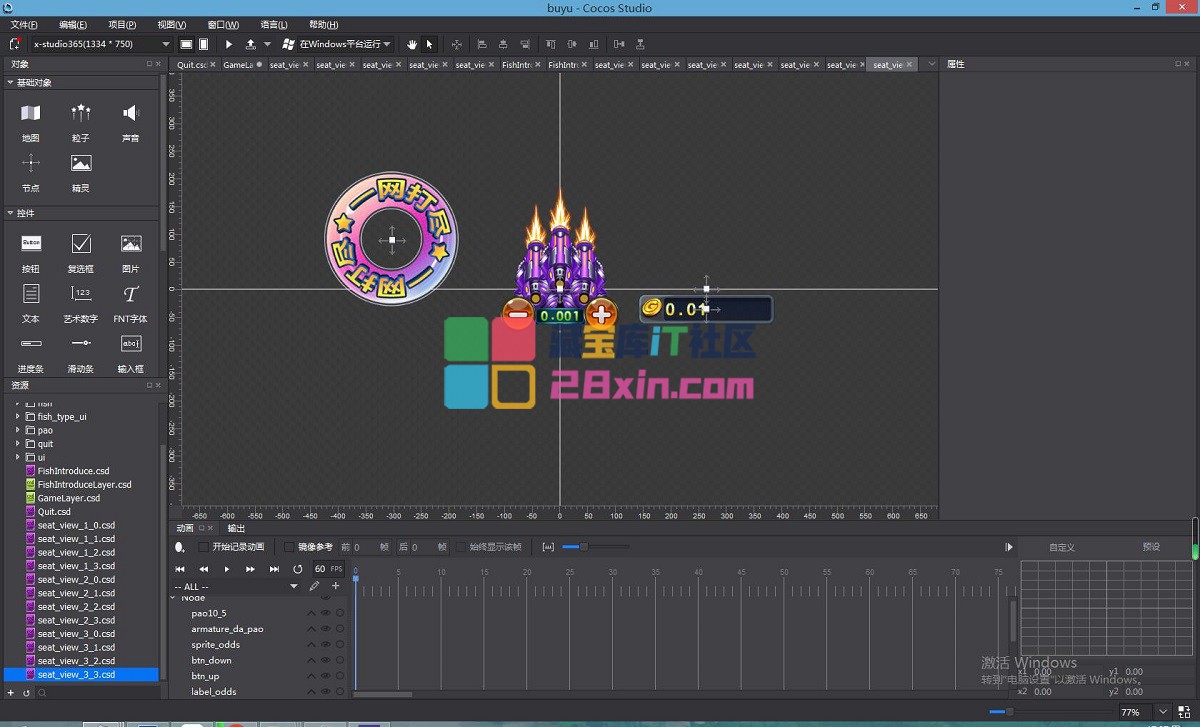Click the play preview toolbar button
The height and width of the screenshot is (727, 1200).
(x=229, y=44)
